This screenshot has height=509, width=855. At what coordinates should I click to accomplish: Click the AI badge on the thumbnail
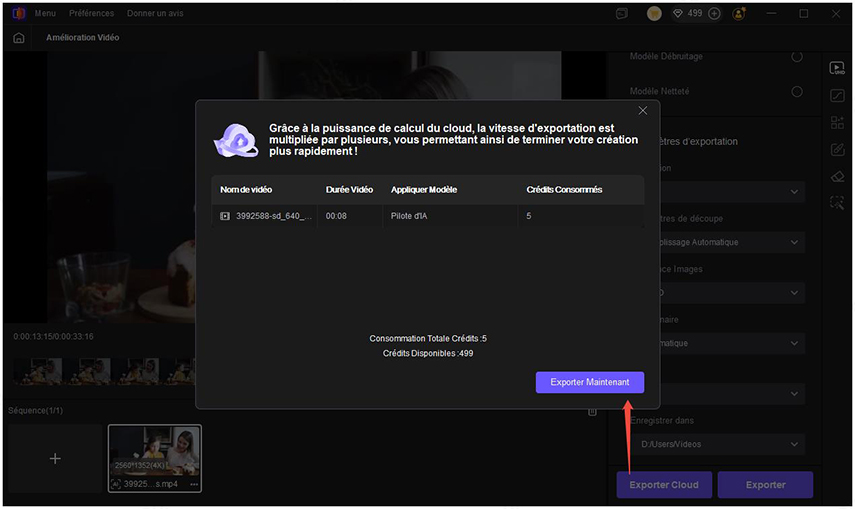coord(116,484)
